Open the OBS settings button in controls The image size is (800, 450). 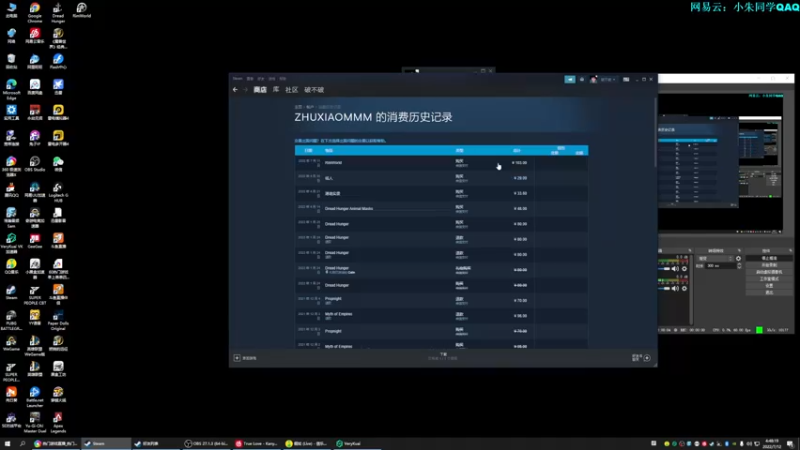click(x=769, y=286)
